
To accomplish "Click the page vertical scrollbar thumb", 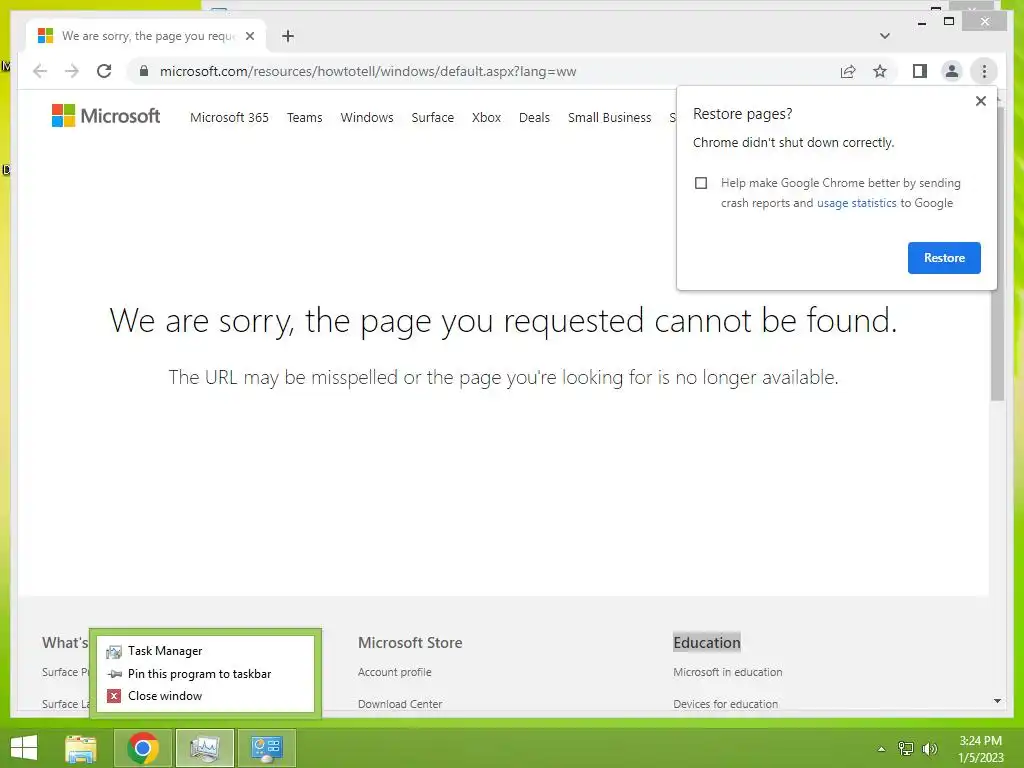I will [997, 255].
